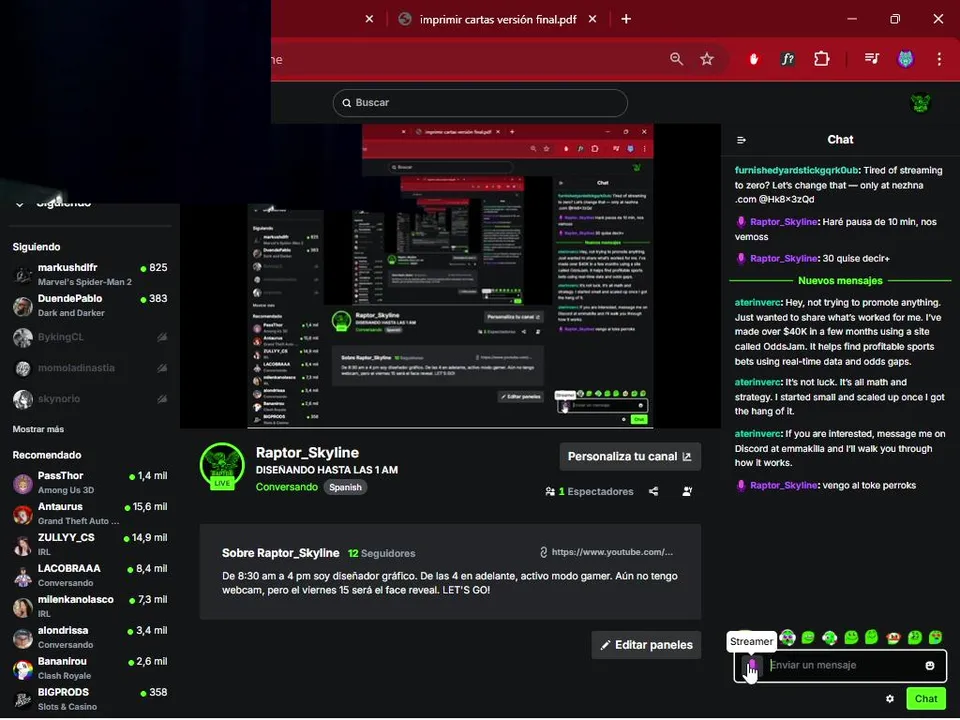Image resolution: width=960 pixels, height=720 pixels.
Task: Click the 1 Espectadores viewer count
Action: (596, 492)
